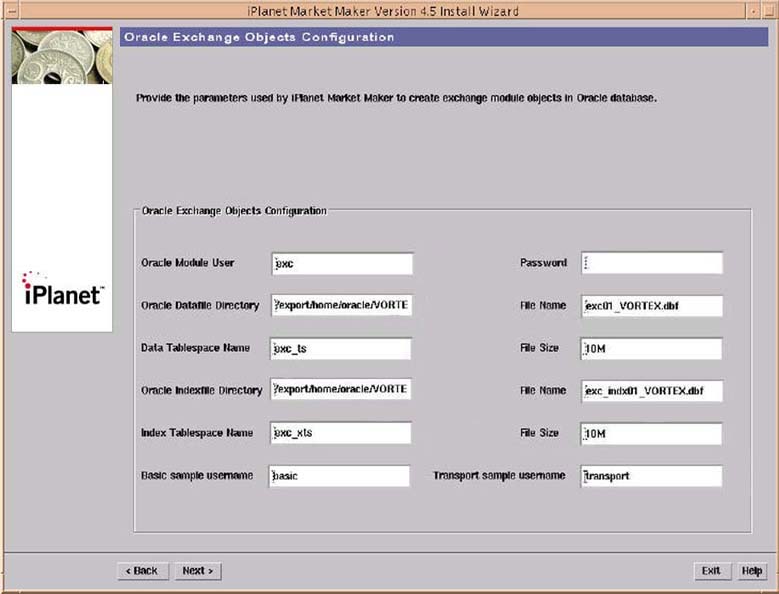The image size is (779, 594).
Task: Select the Oracle Datafile Directory field
Action: 342,305
